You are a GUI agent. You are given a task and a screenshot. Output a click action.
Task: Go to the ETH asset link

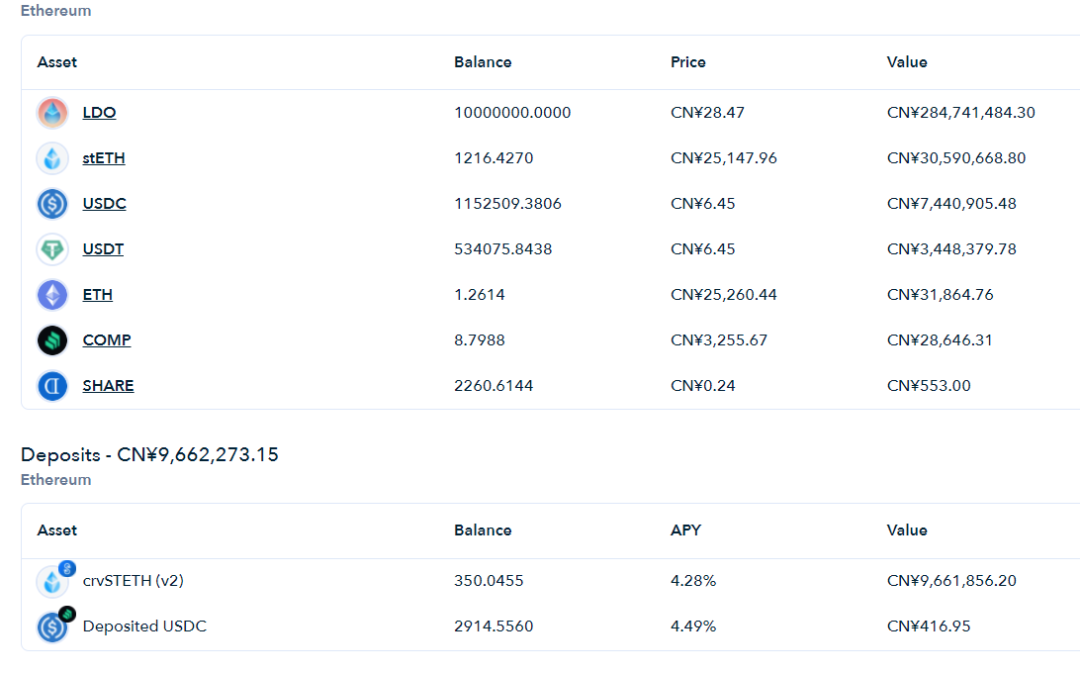(x=98, y=295)
